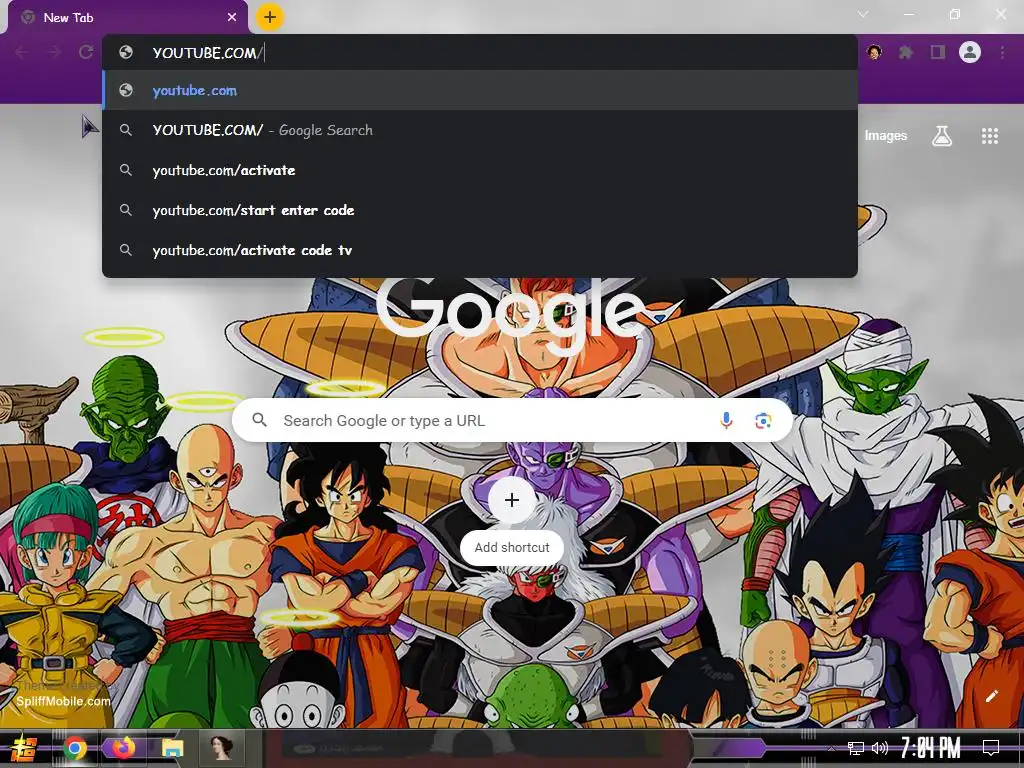The image size is (1024, 768).
Task: Click the globe icon in address bar
Action: pyautogui.click(x=126, y=52)
